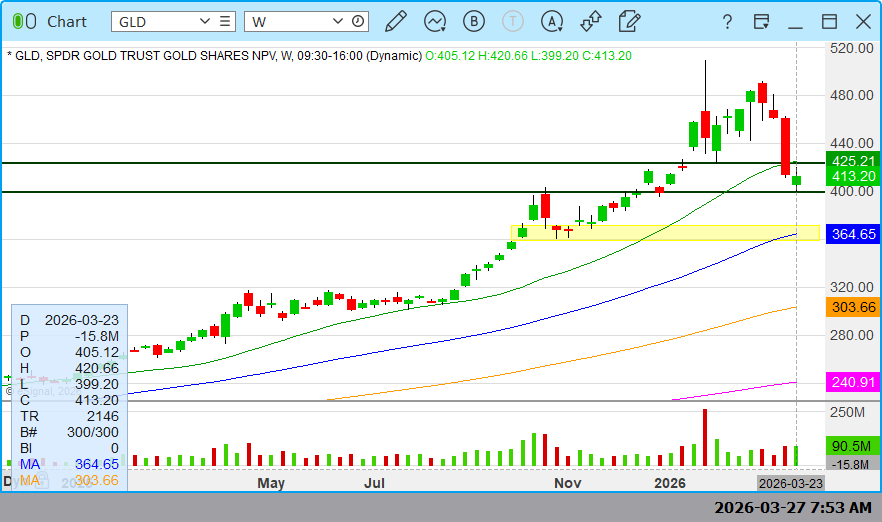Click the 280.00 price axis label
This screenshot has height=522, width=882.
coord(852,335)
